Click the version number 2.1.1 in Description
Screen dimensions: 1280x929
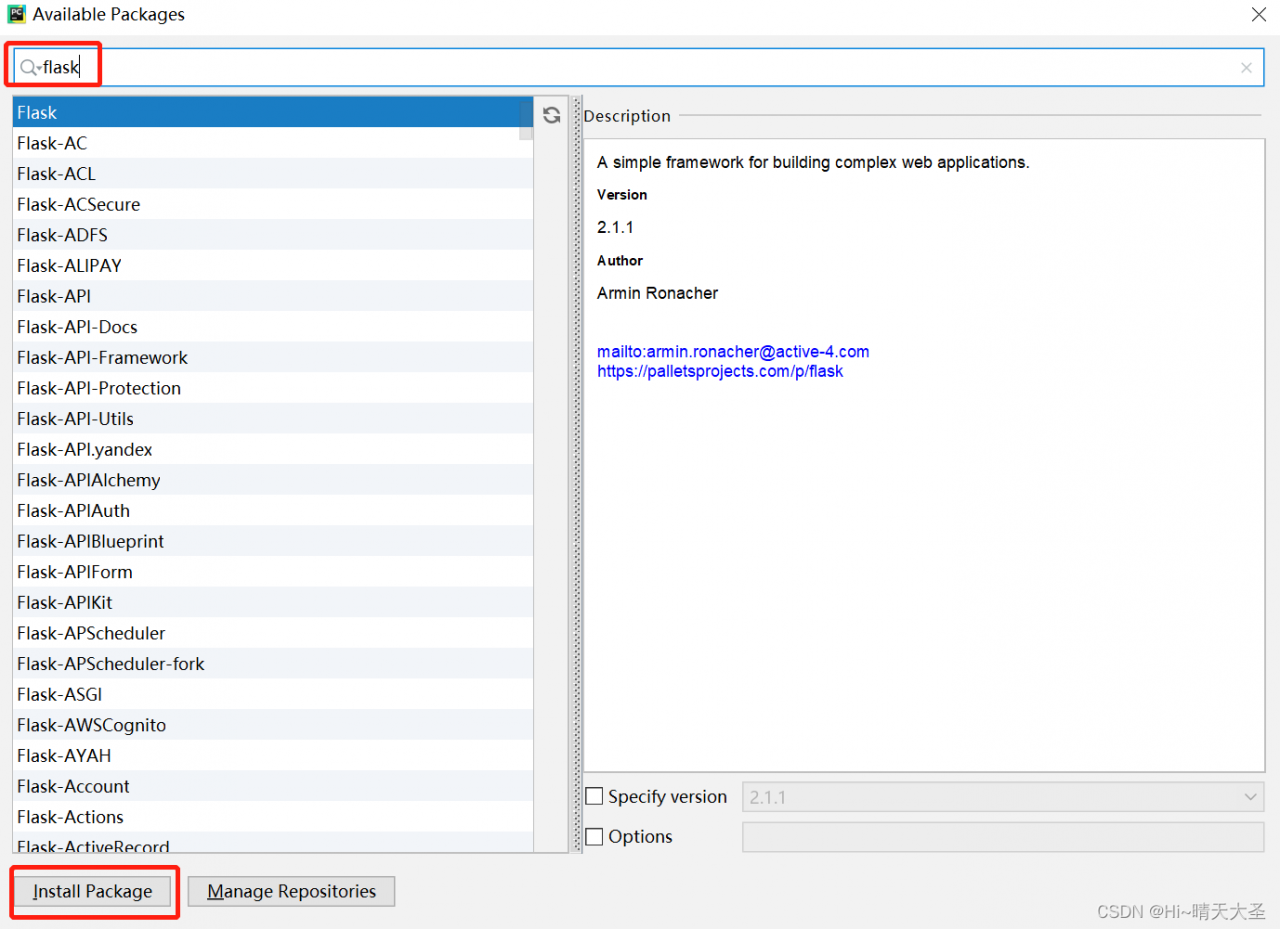tap(615, 227)
